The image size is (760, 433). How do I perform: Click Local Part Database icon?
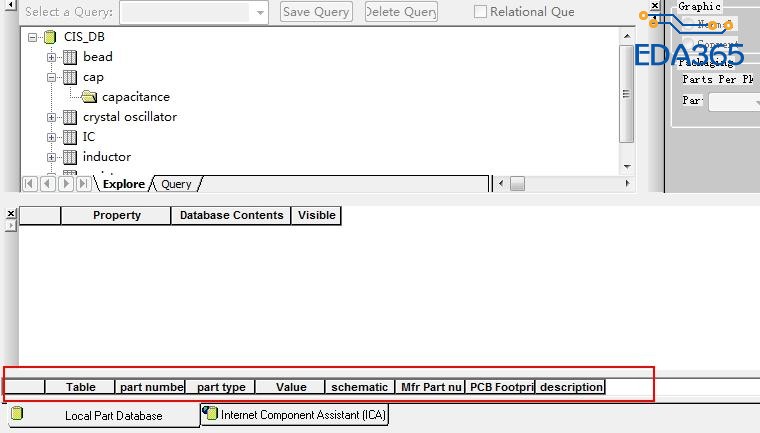coord(17,413)
